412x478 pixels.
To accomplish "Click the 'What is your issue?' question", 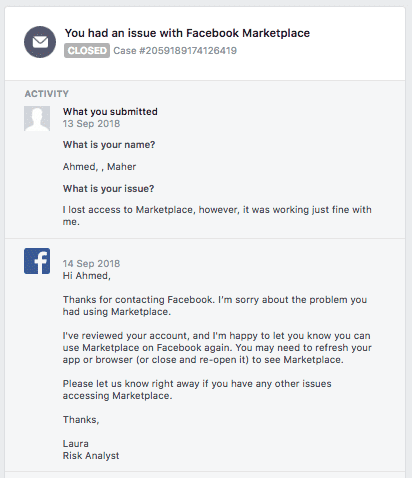I will [109, 189].
